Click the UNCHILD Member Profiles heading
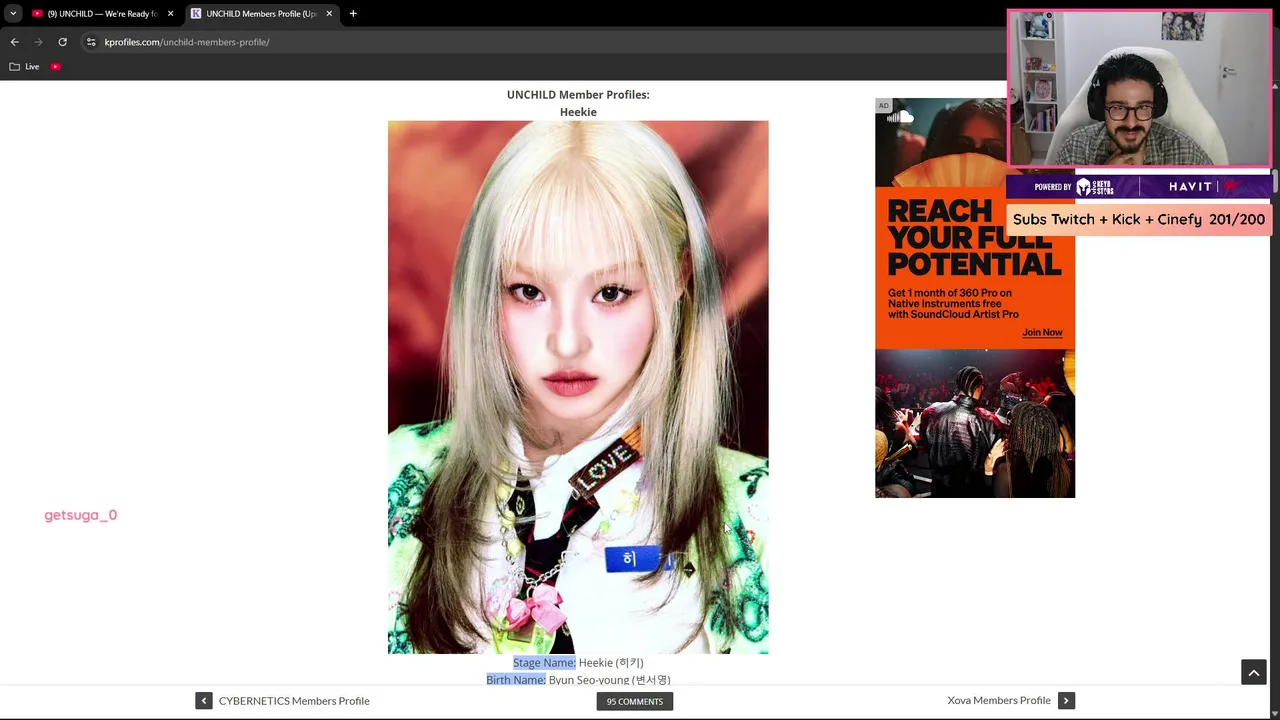 (x=578, y=94)
